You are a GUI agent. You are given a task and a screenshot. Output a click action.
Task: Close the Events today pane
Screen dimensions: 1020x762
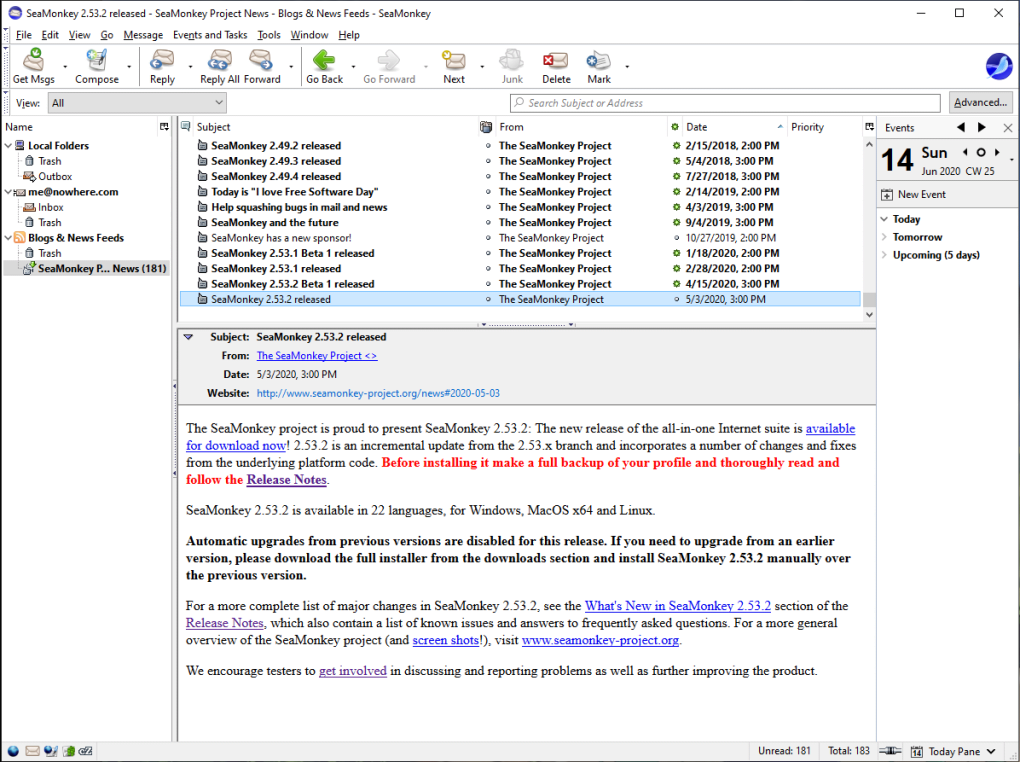[1008, 128]
